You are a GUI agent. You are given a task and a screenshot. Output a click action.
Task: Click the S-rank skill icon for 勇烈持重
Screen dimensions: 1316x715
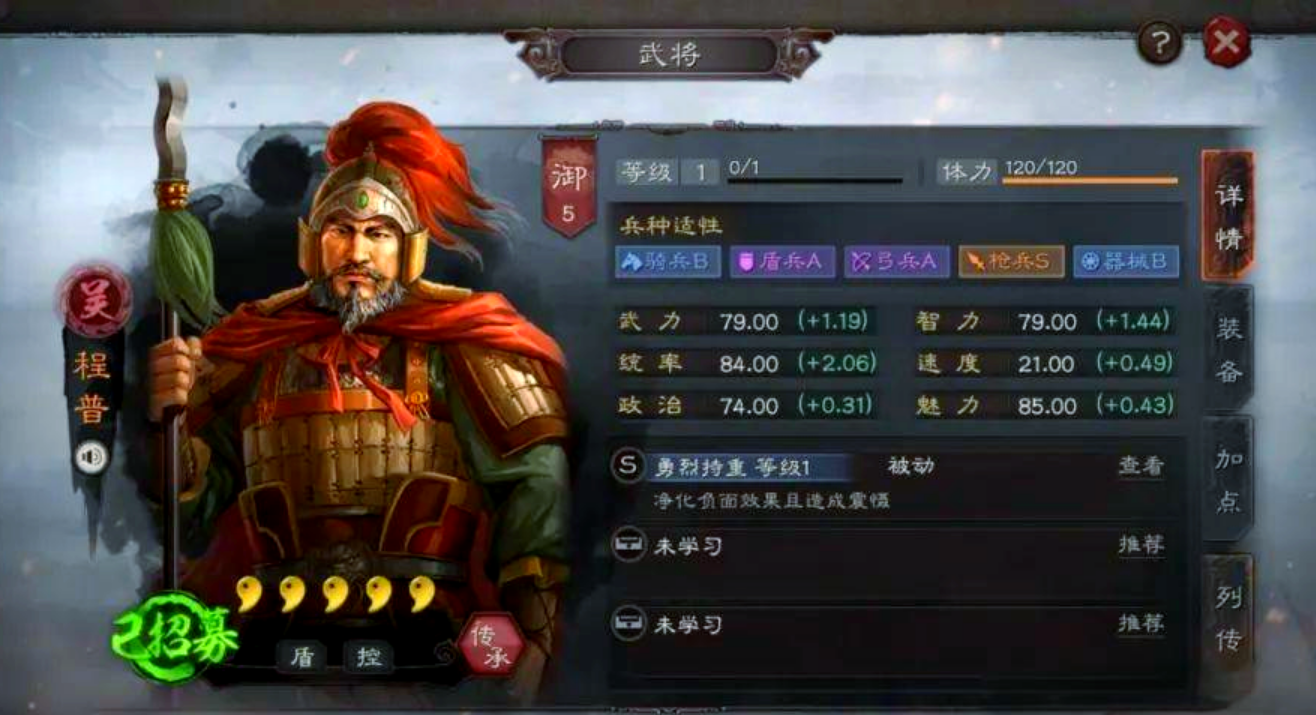(628, 466)
